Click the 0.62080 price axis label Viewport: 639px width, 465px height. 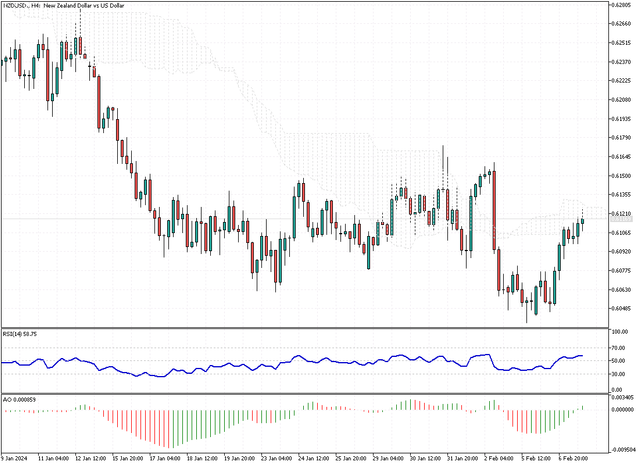click(621, 100)
